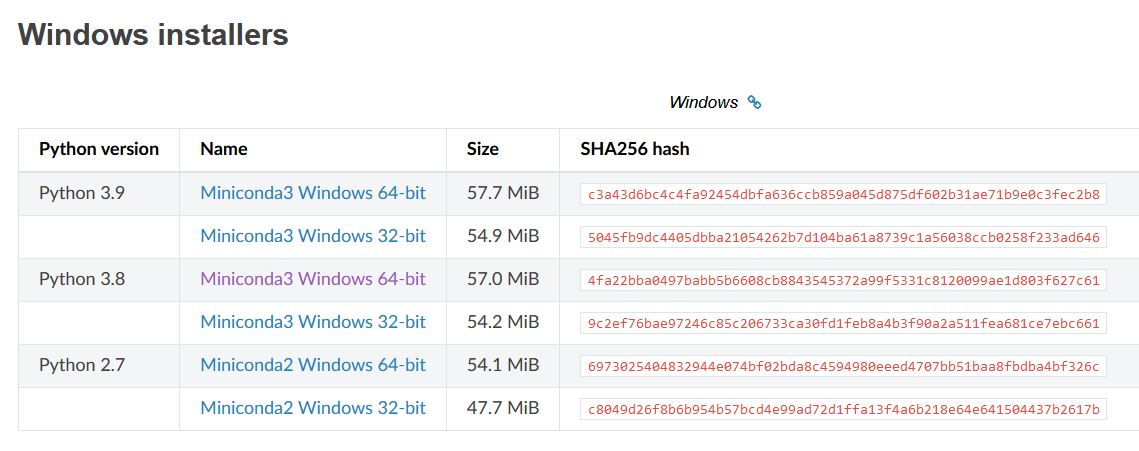Viewport: 1139px width, 451px height.
Task: Click the Name column header
Action: 224,149
